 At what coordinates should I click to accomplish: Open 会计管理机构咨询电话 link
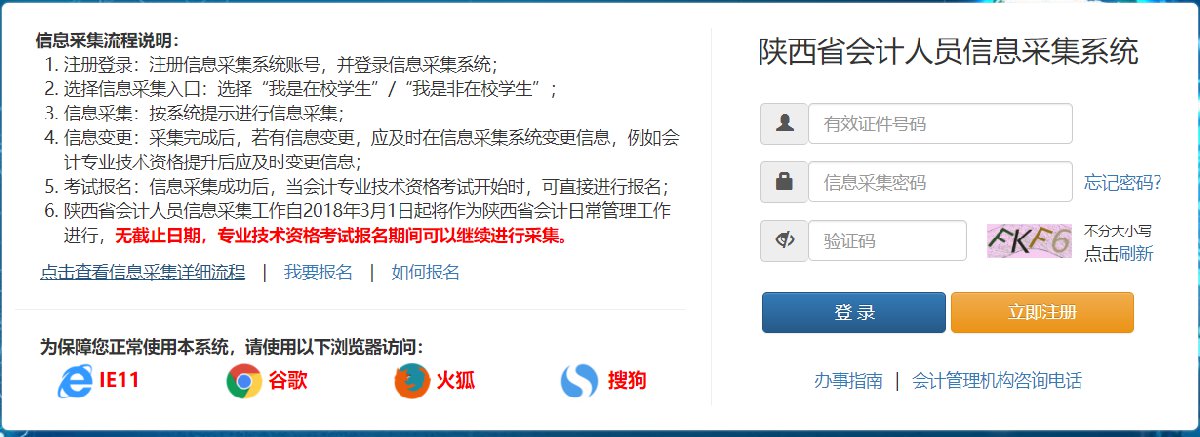pyautogui.click(x=997, y=380)
